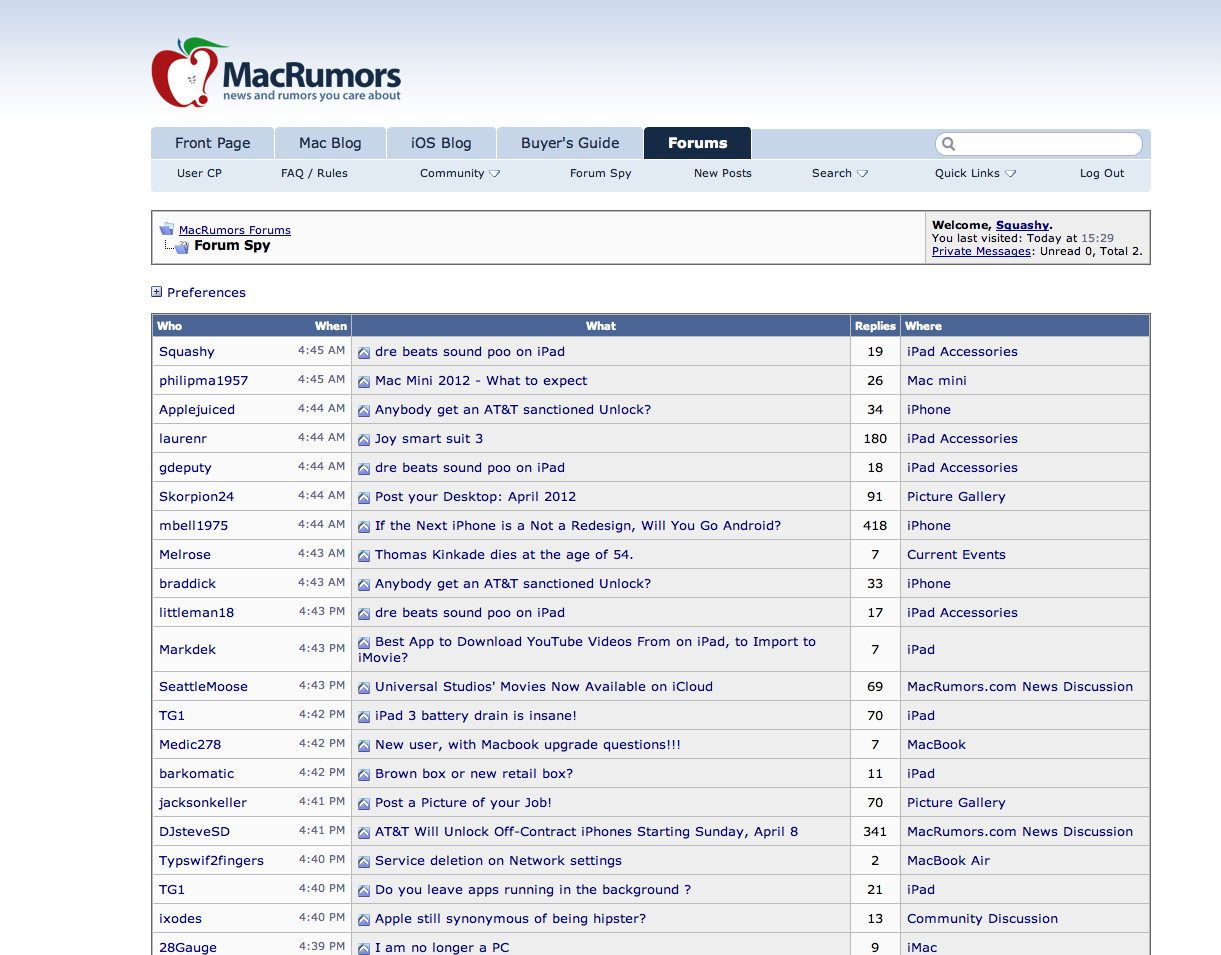Open the Community dropdown menu
Screen dimensions: 1221x955
tap(460, 173)
